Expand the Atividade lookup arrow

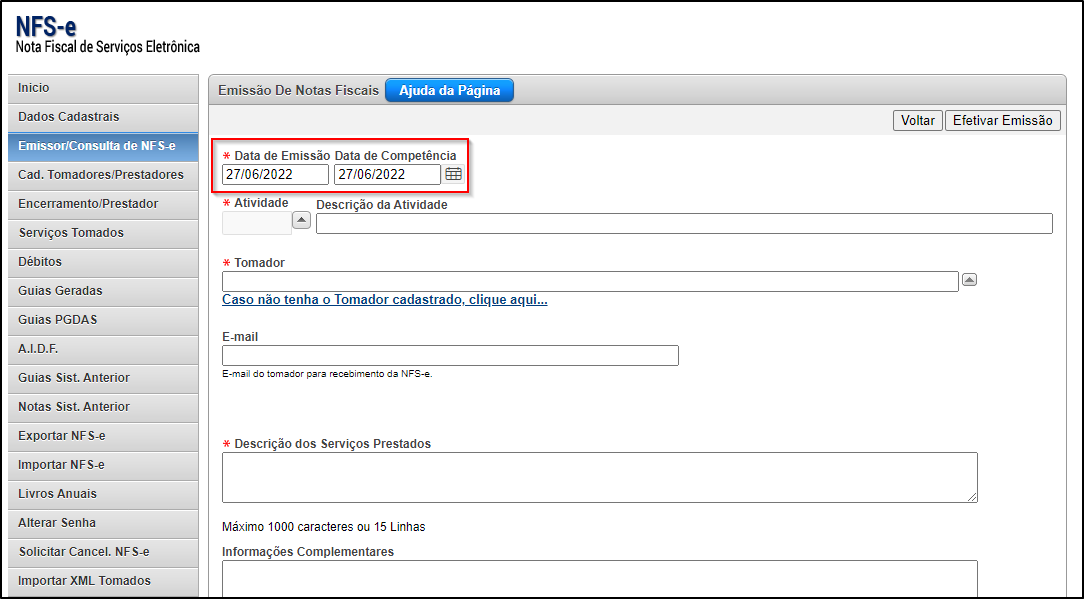tap(301, 220)
